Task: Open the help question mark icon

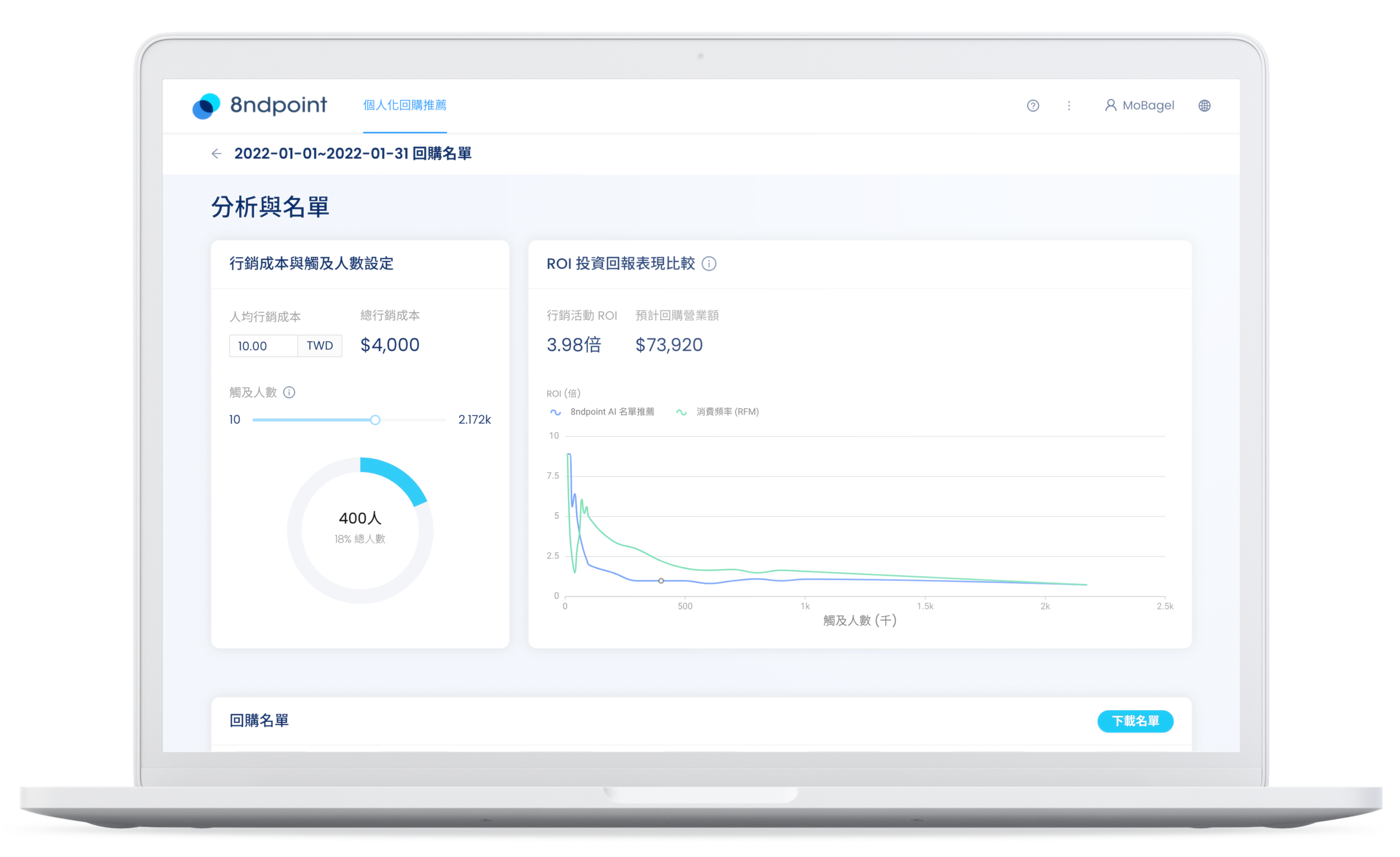Action: 1033,106
